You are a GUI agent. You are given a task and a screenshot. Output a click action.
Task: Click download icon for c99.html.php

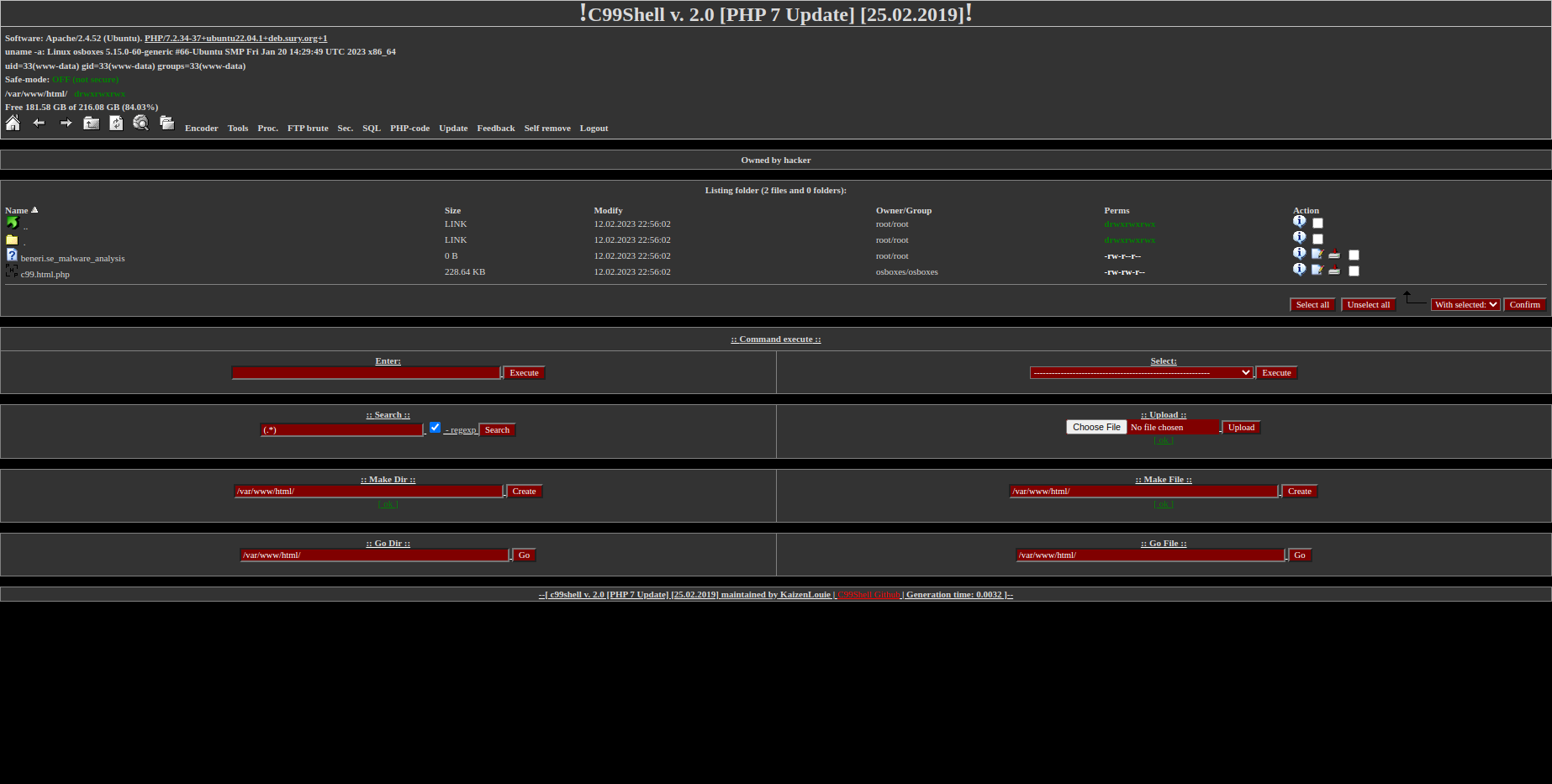(x=1334, y=270)
